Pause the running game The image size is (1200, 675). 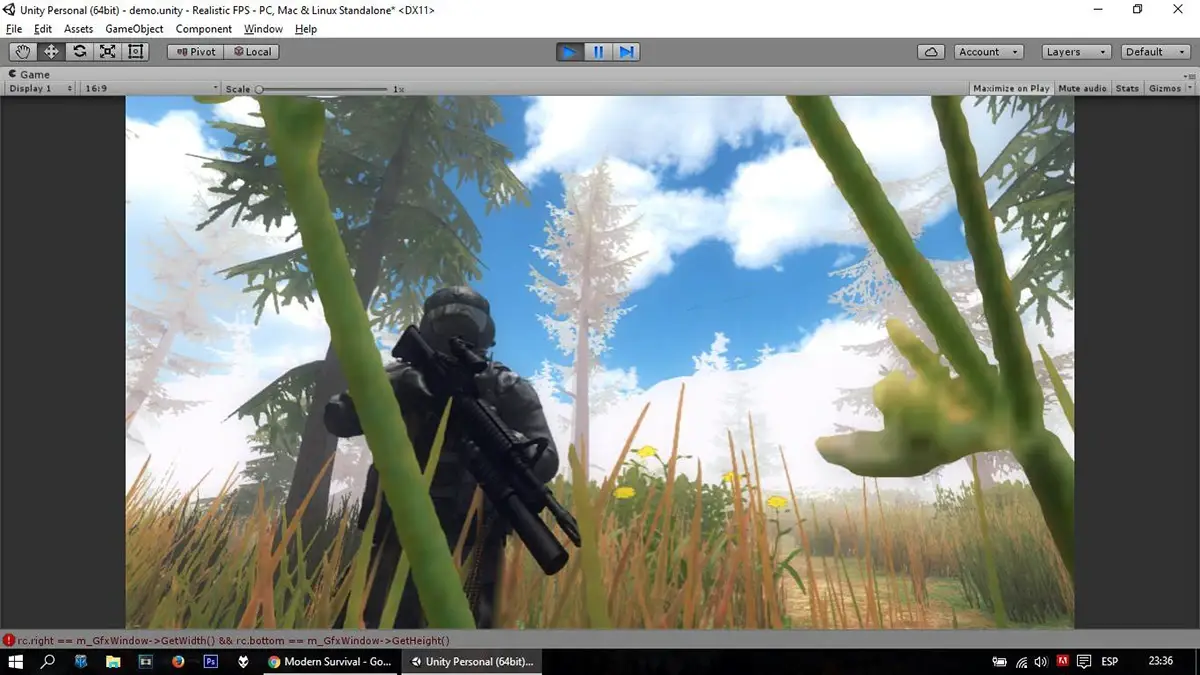pos(598,52)
